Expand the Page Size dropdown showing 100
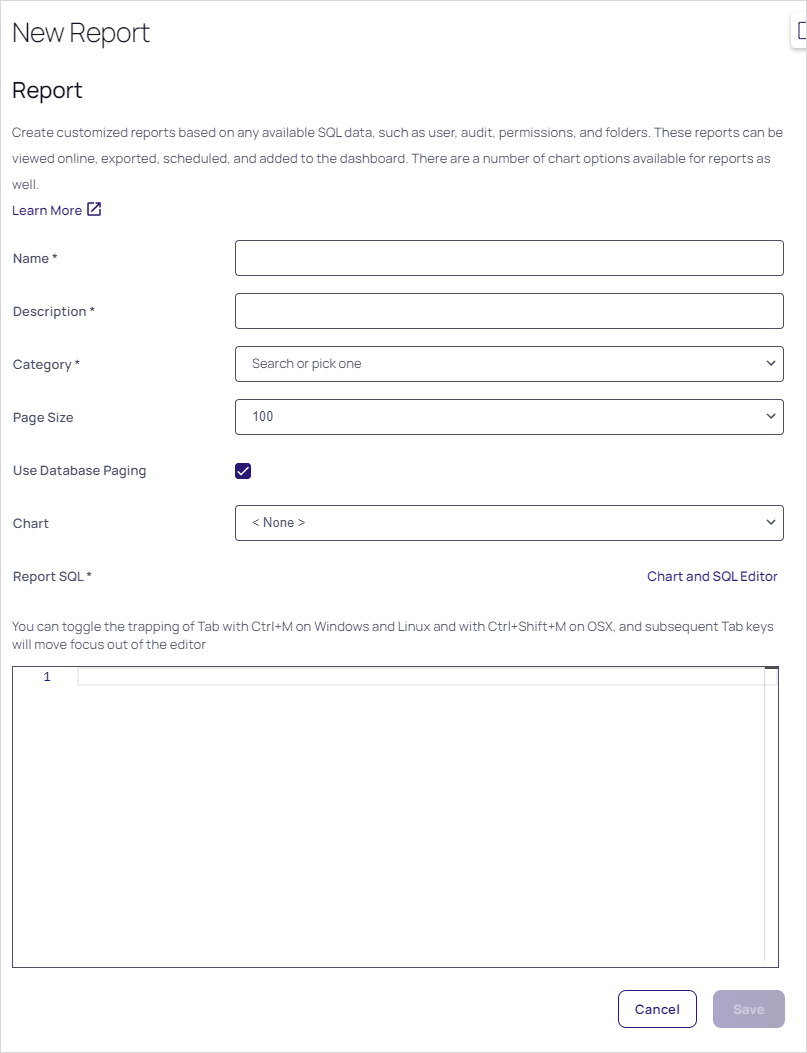 [500, 417]
